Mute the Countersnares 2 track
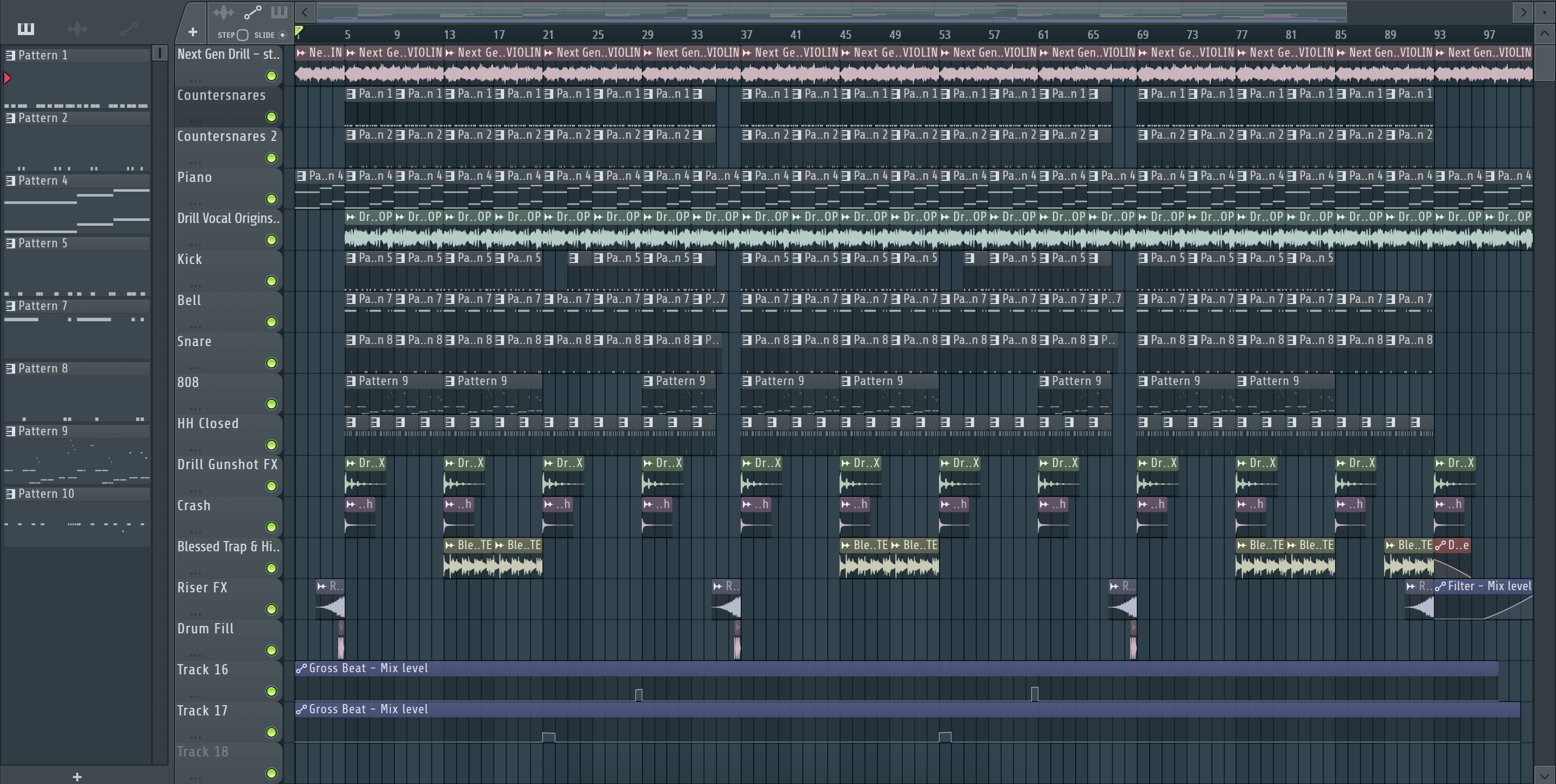The image size is (1556, 784). pyautogui.click(x=271, y=158)
